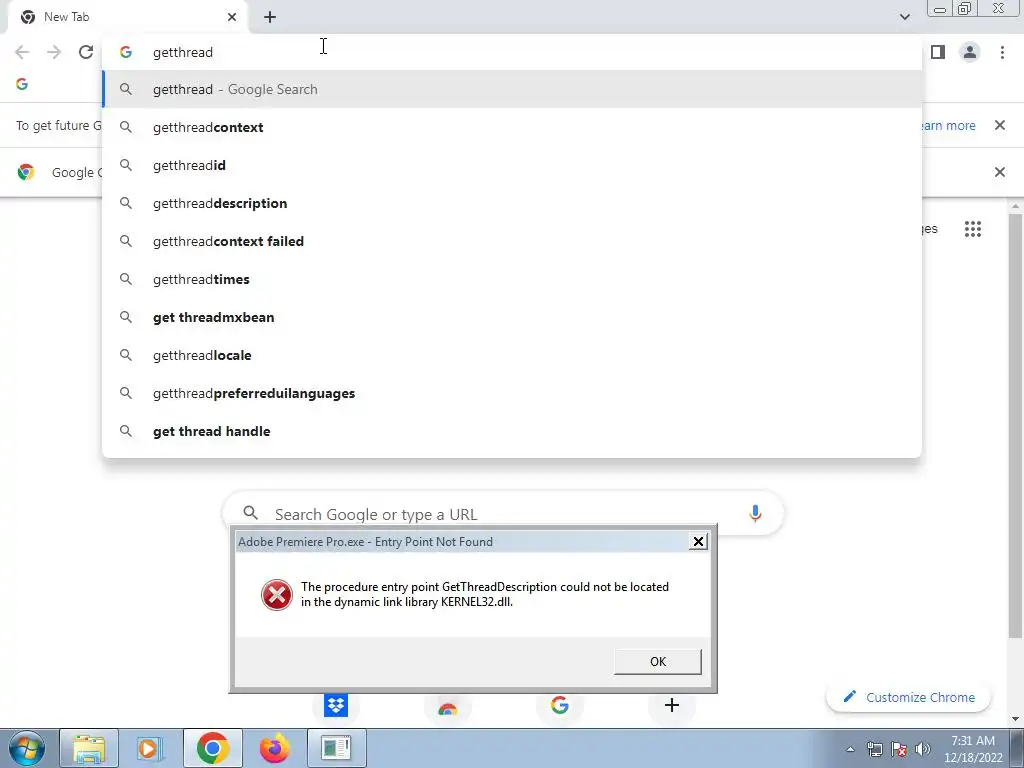Dismiss the Google Chrome notification bar
Image resolution: width=1024 pixels, height=768 pixels.
999,172
